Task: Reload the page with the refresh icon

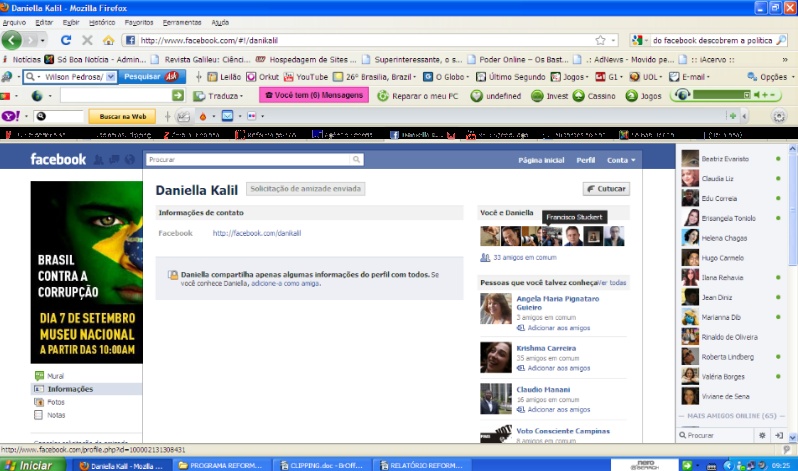Action: pos(66,40)
